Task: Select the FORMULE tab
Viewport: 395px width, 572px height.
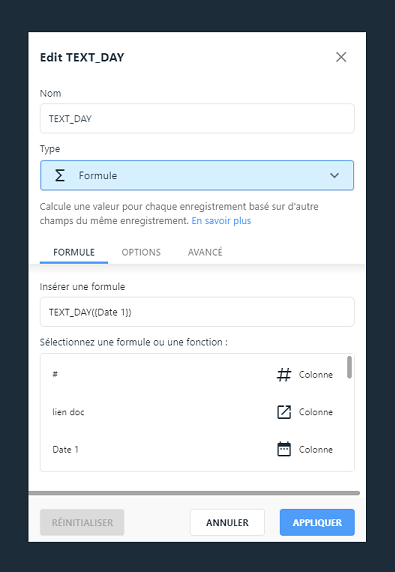Action: pos(74,252)
